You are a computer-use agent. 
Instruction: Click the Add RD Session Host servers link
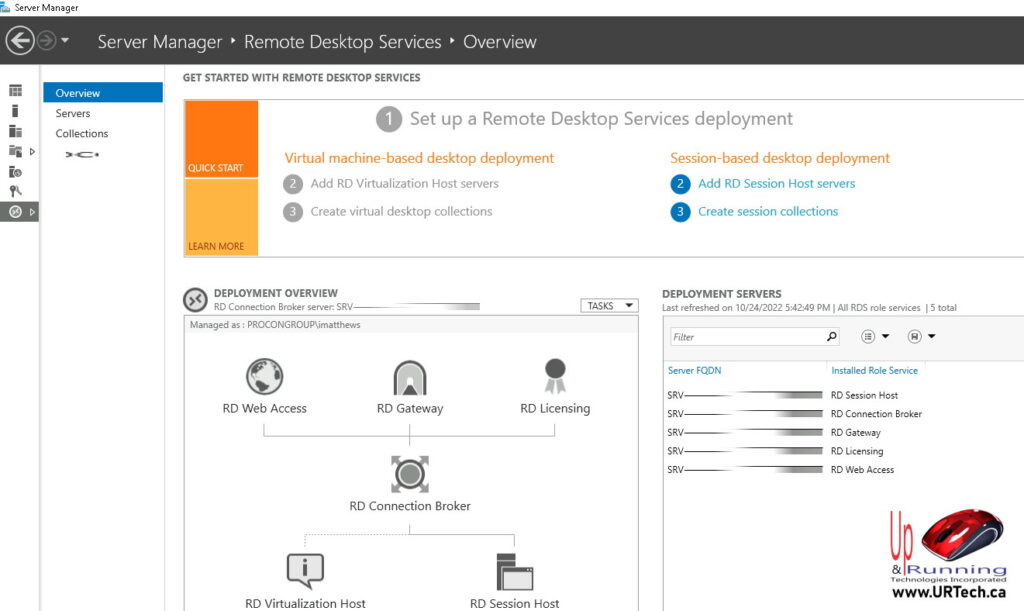[778, 183]
